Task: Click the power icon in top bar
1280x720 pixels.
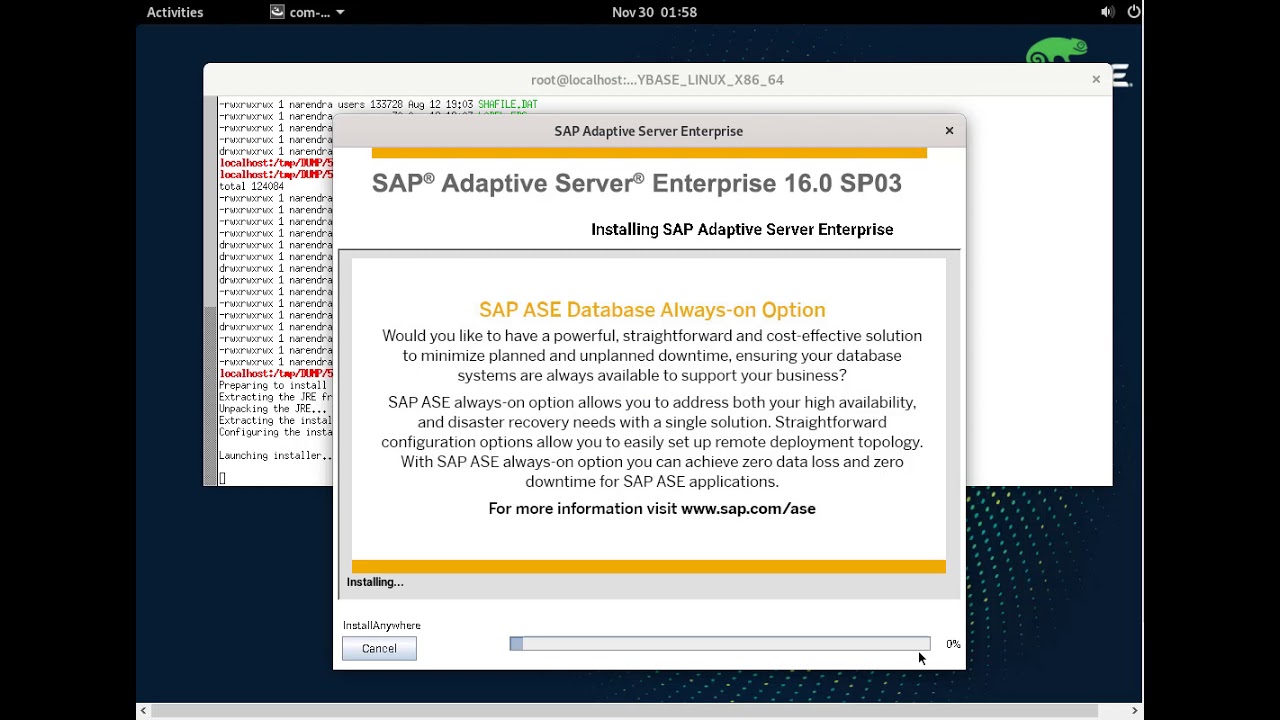Action: 1134,12
